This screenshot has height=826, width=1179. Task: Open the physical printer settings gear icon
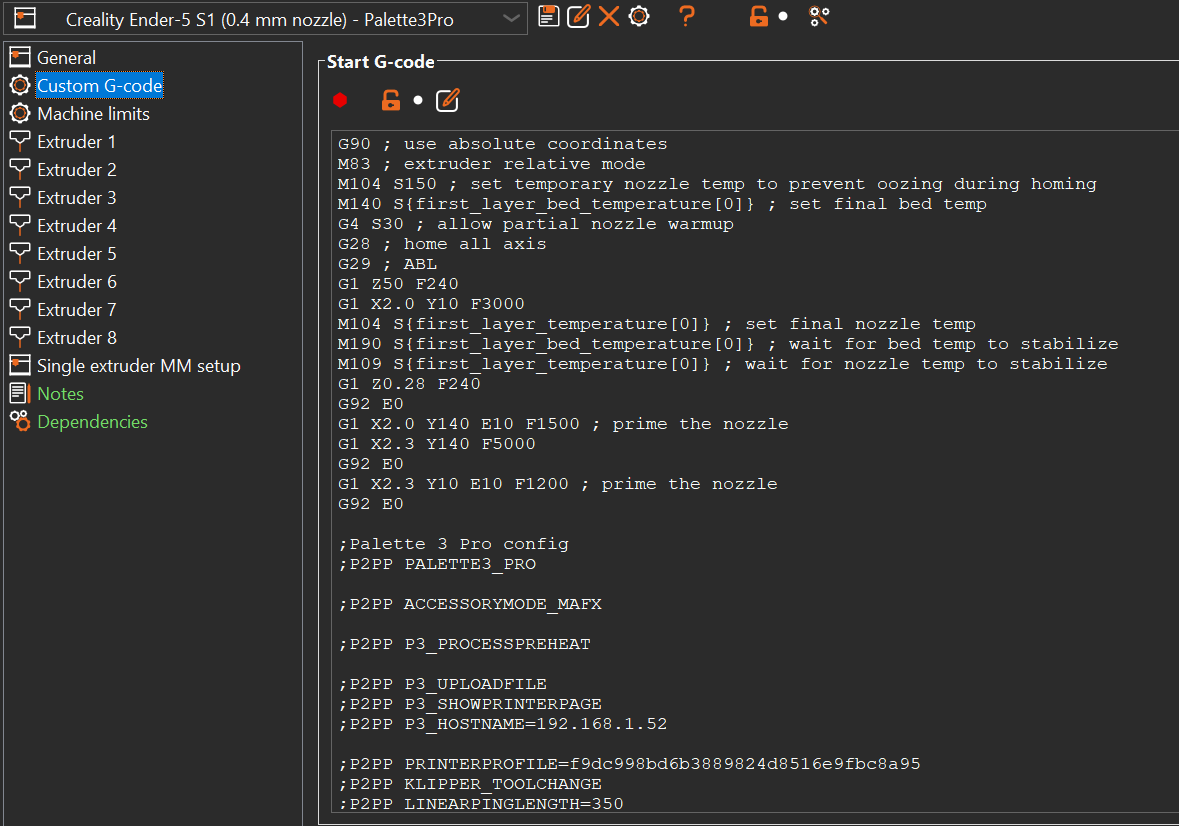[639, 16]
